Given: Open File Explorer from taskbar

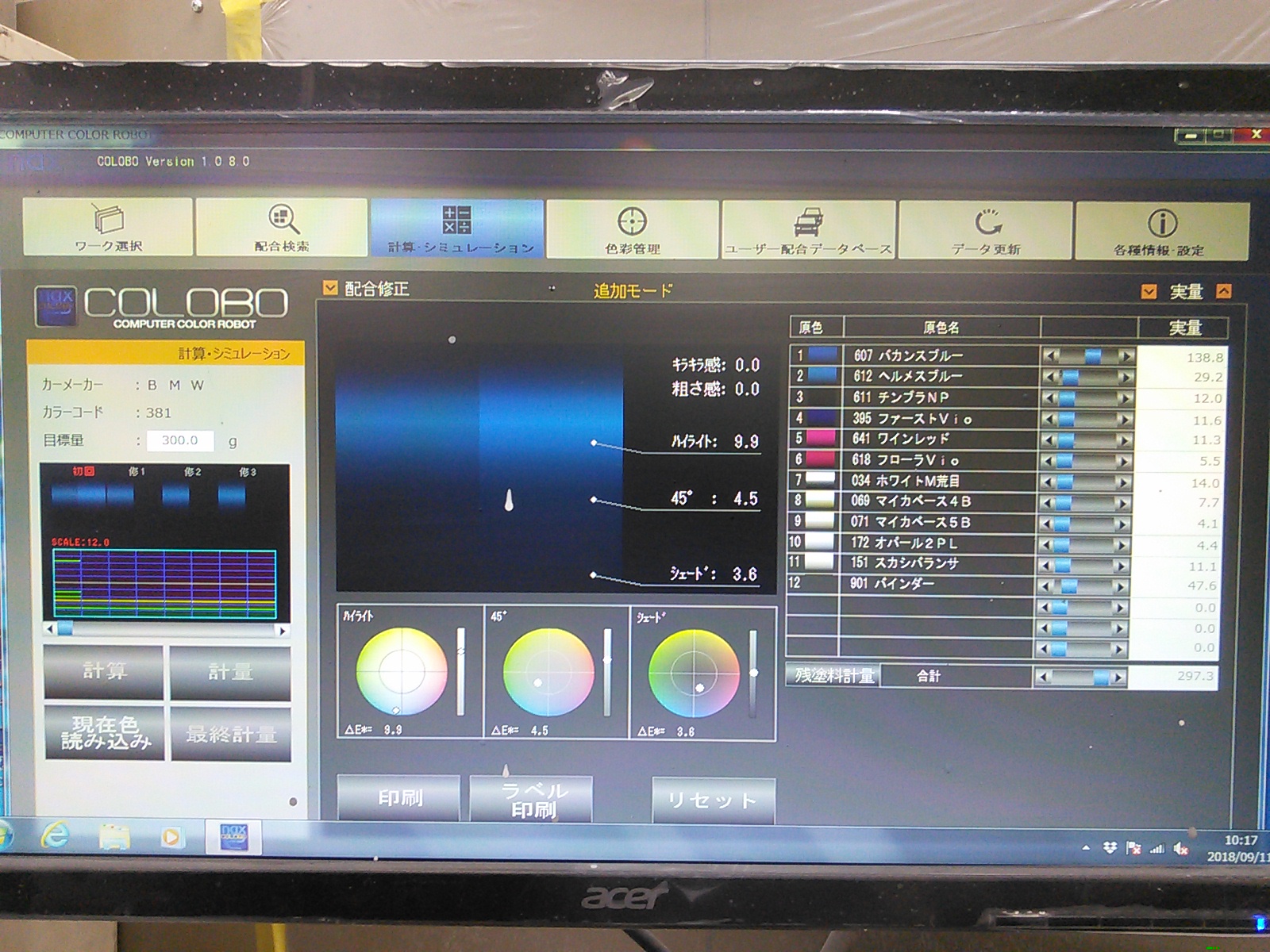Looking at the screenshot, I should (x=114, y=837).
